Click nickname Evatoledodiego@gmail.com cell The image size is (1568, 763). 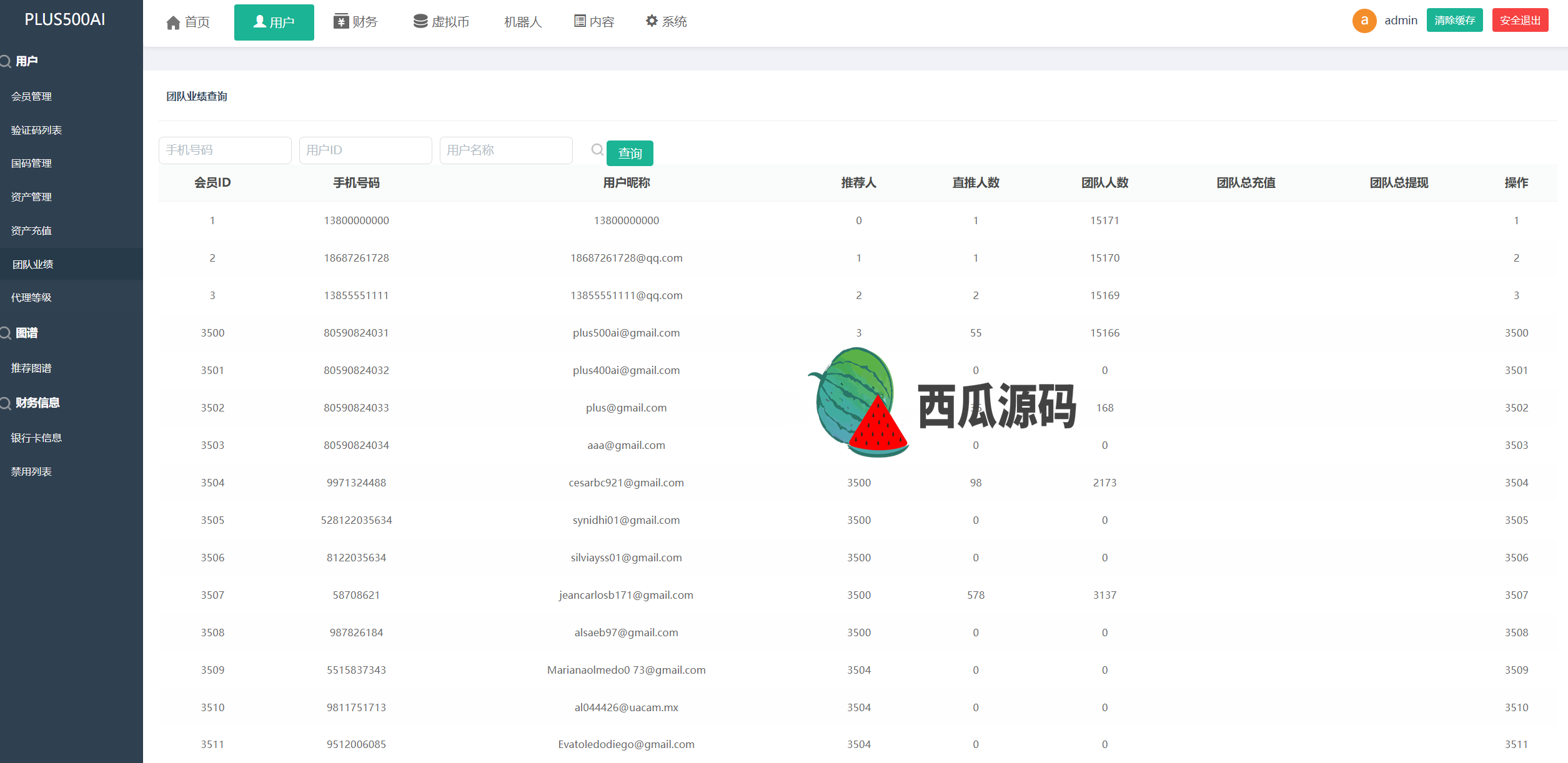pyautogui.click(x=626, y=744)
